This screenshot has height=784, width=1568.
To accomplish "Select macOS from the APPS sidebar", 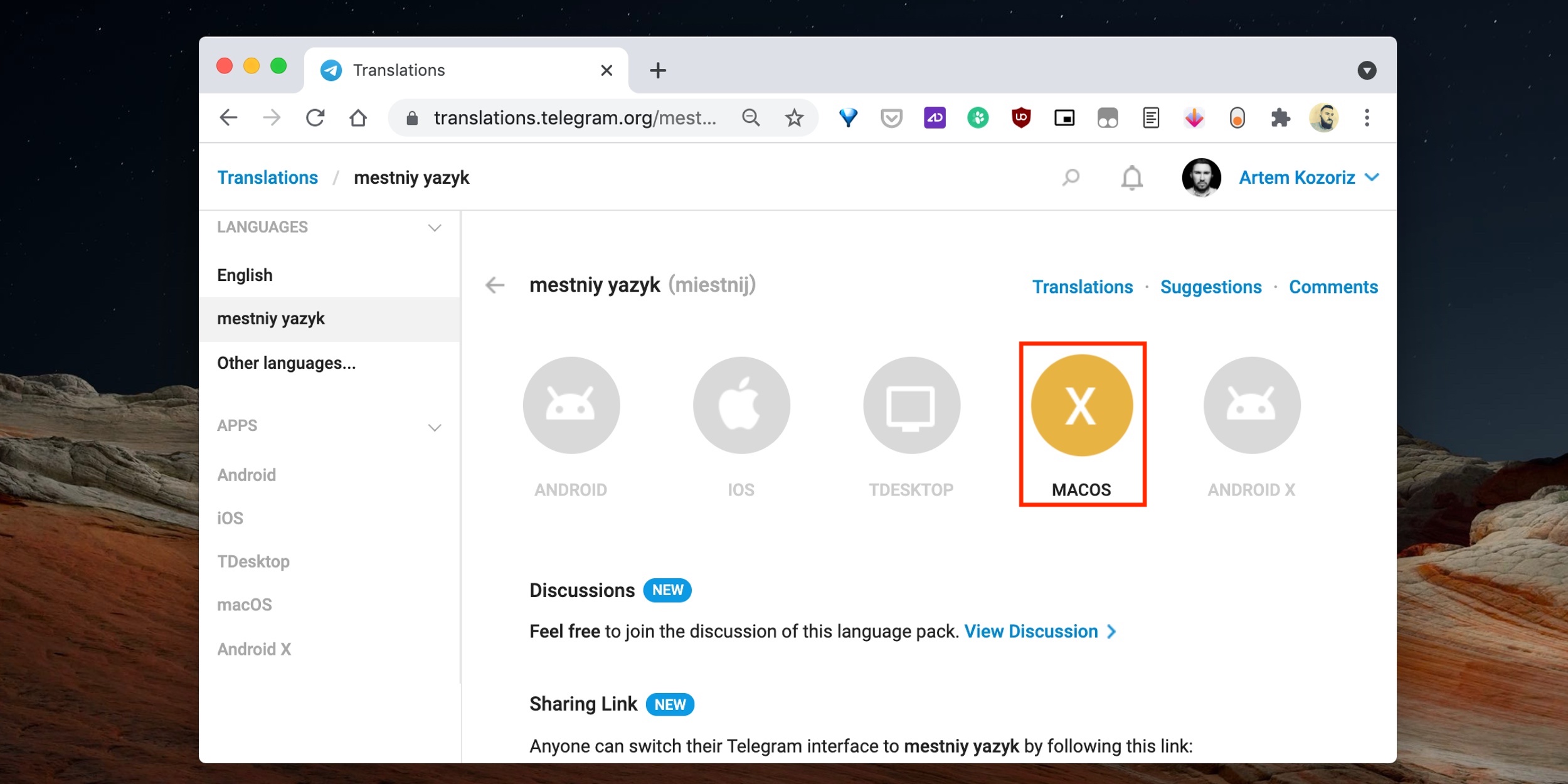I will pos(245,604).
